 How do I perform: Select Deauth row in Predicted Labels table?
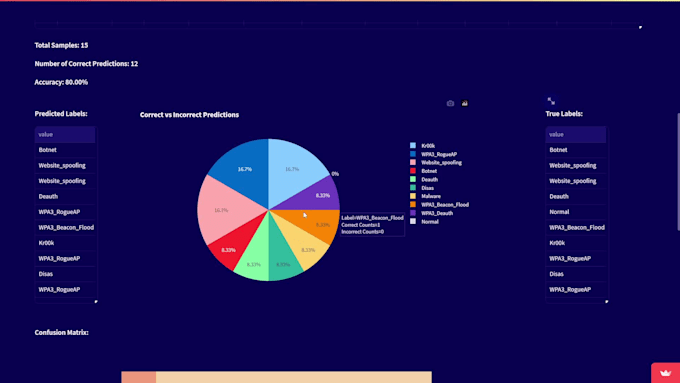click(x=65, y=196)
